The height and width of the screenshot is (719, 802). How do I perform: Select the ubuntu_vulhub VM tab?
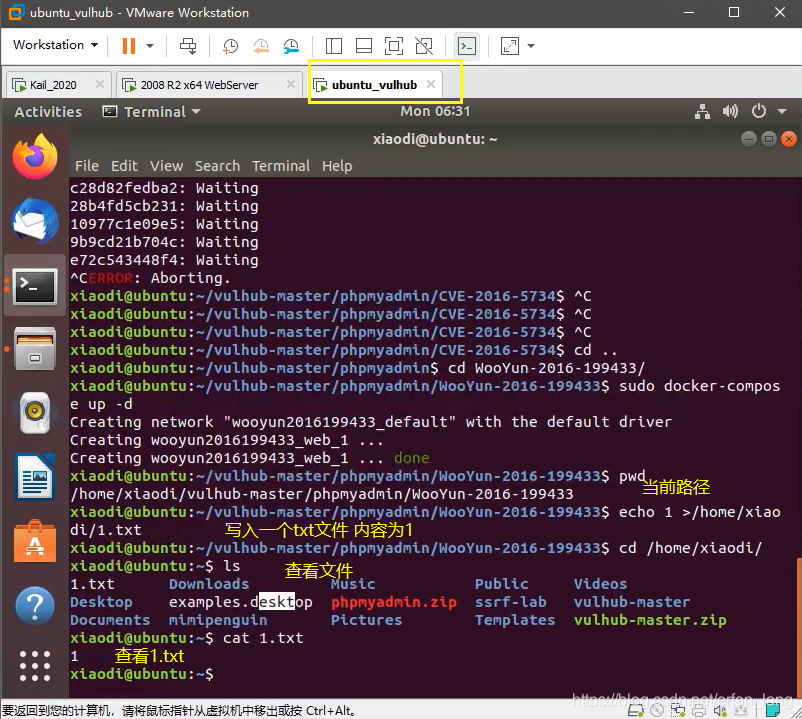click(x=374, y=85)
